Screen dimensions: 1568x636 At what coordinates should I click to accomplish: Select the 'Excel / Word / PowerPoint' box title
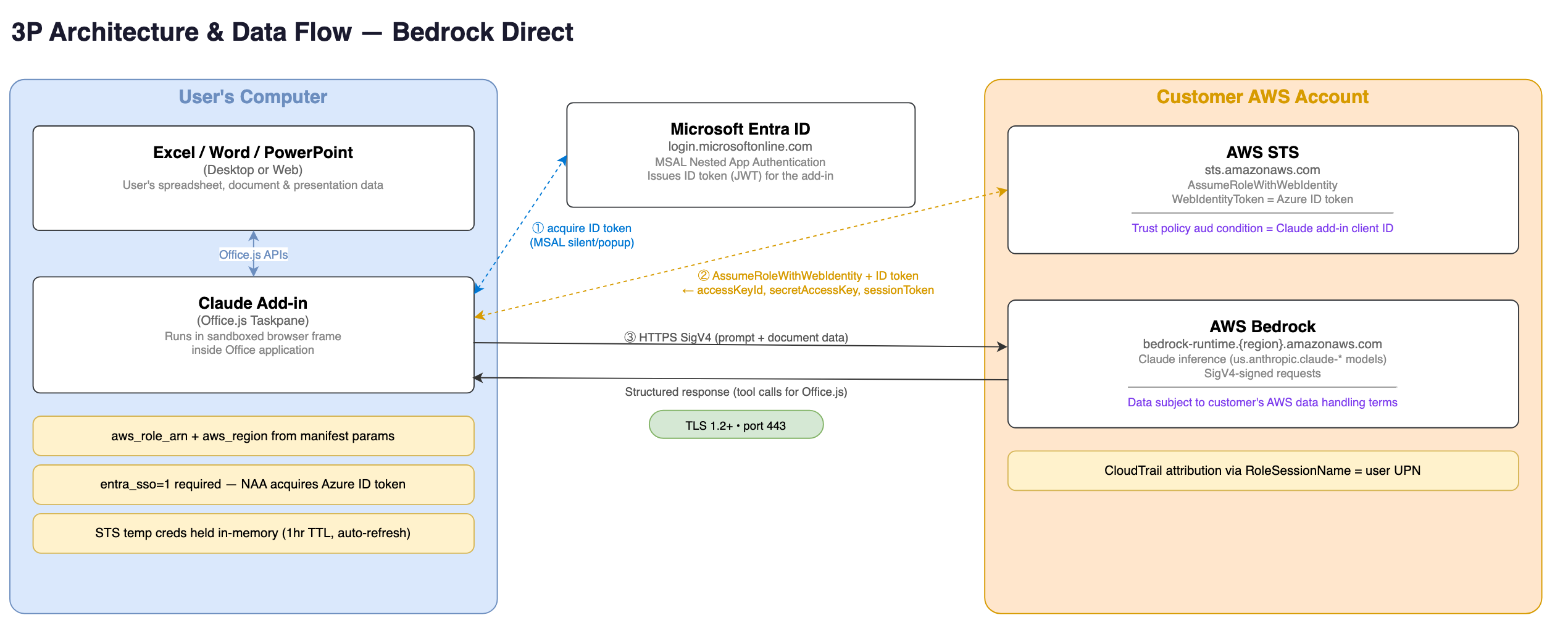pyautogui.click(x=253, y=153)
